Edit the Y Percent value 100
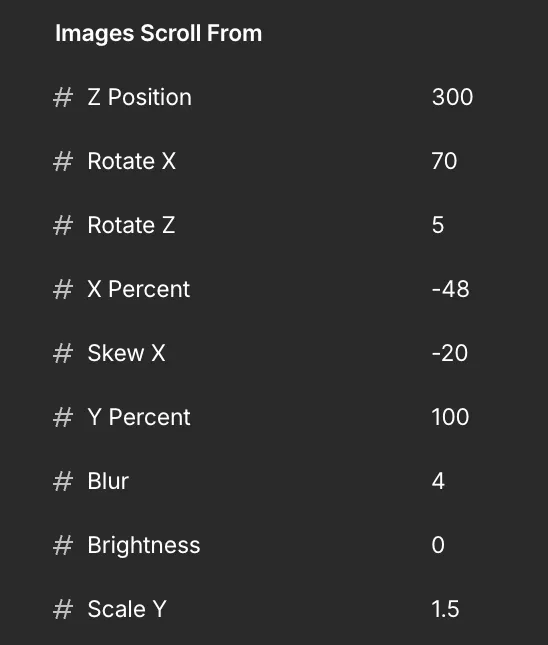 click(x=450, y=417)
